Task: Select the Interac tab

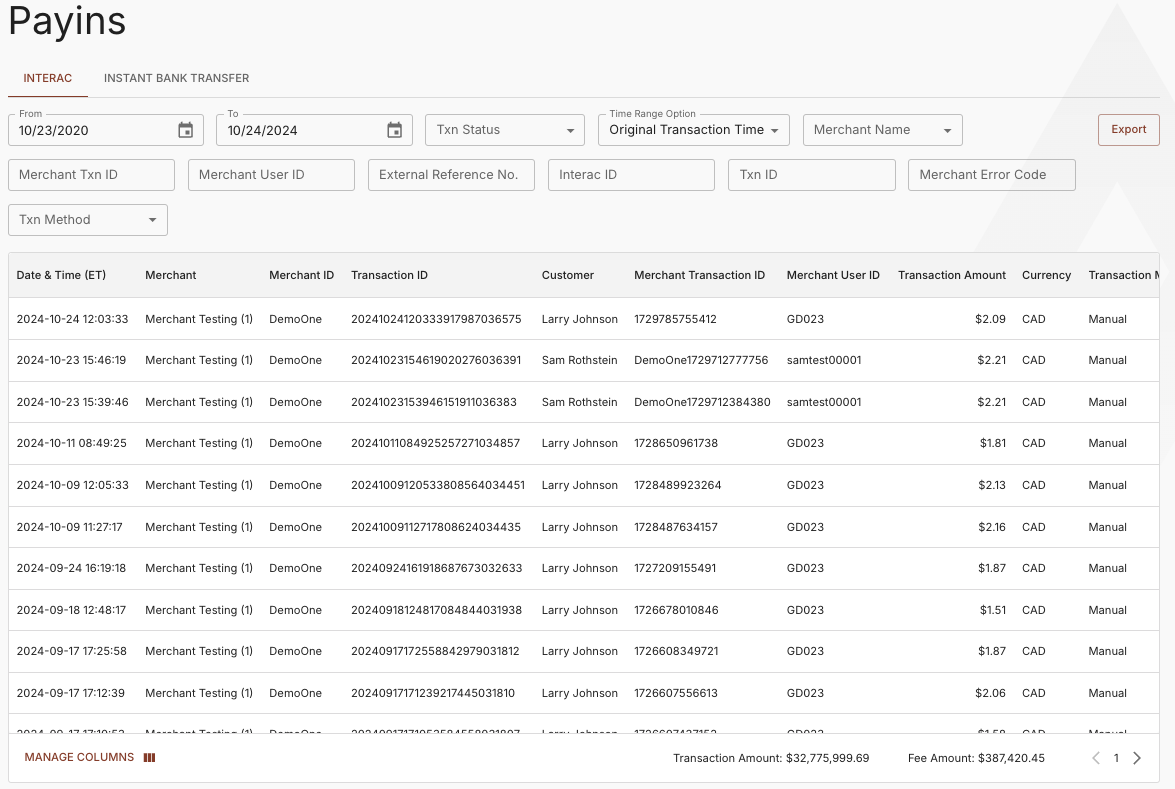Action: 47,78
